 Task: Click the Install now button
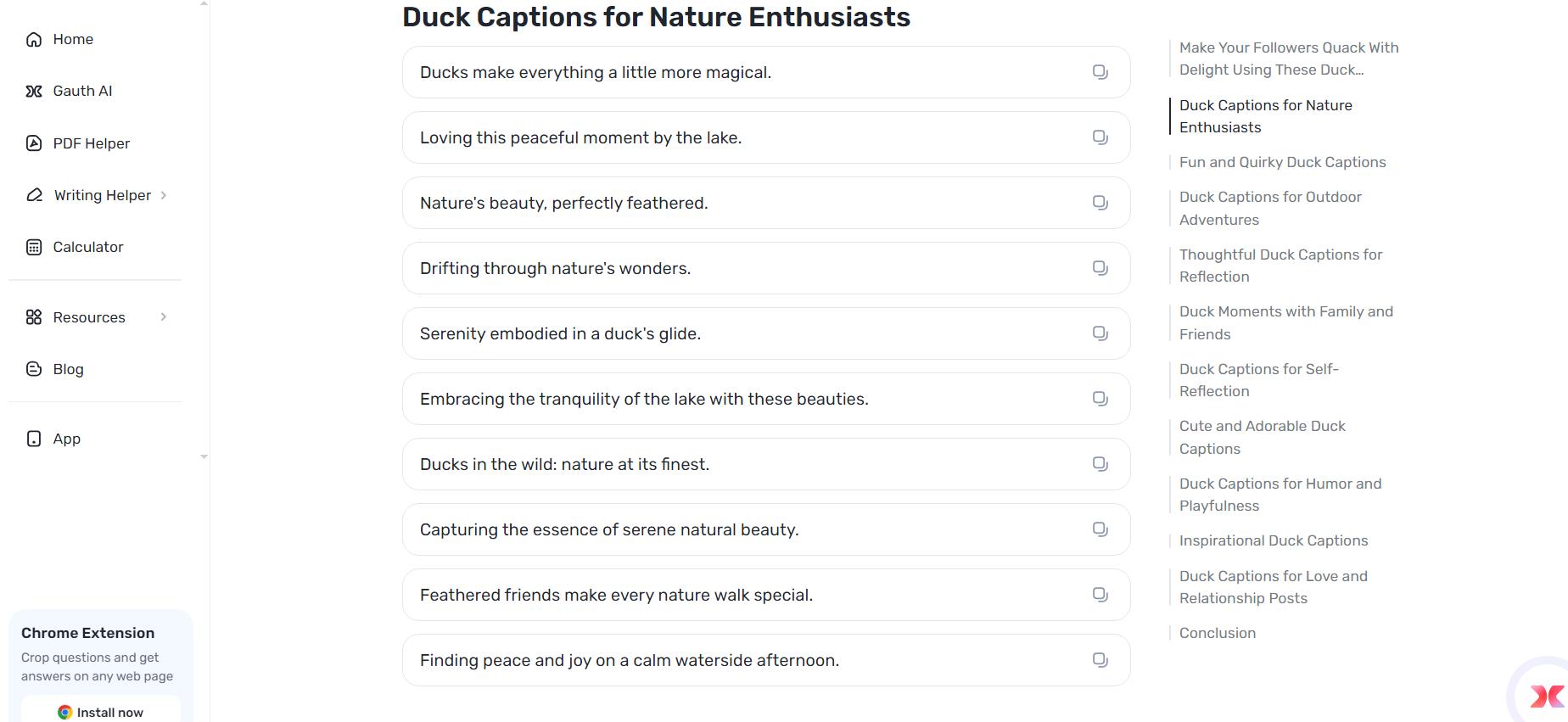click(99, 712)
